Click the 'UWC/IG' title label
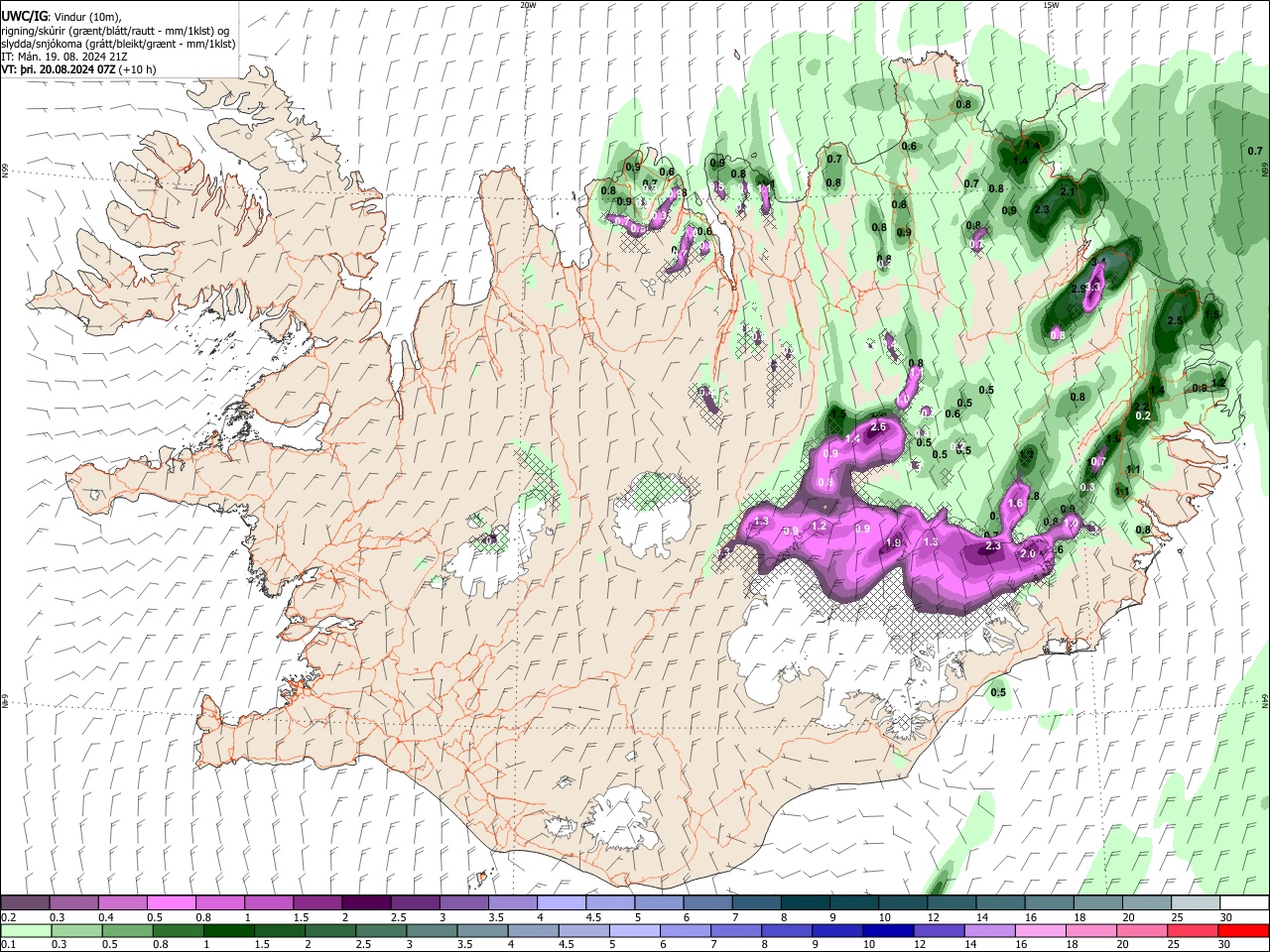The height and width of the screenshot is (952, 1270). 25,16
